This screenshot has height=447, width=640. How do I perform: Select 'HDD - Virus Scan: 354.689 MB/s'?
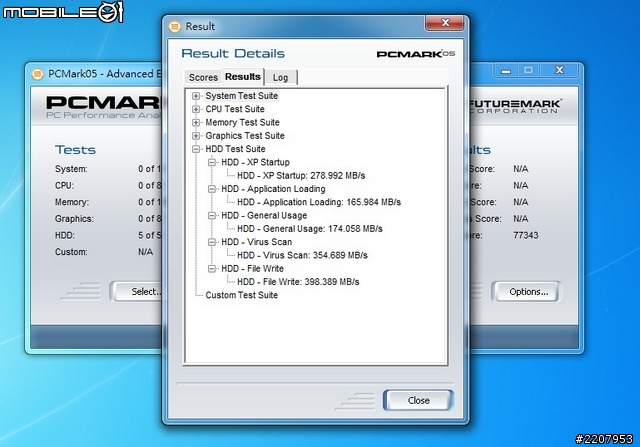pos(302,256)
